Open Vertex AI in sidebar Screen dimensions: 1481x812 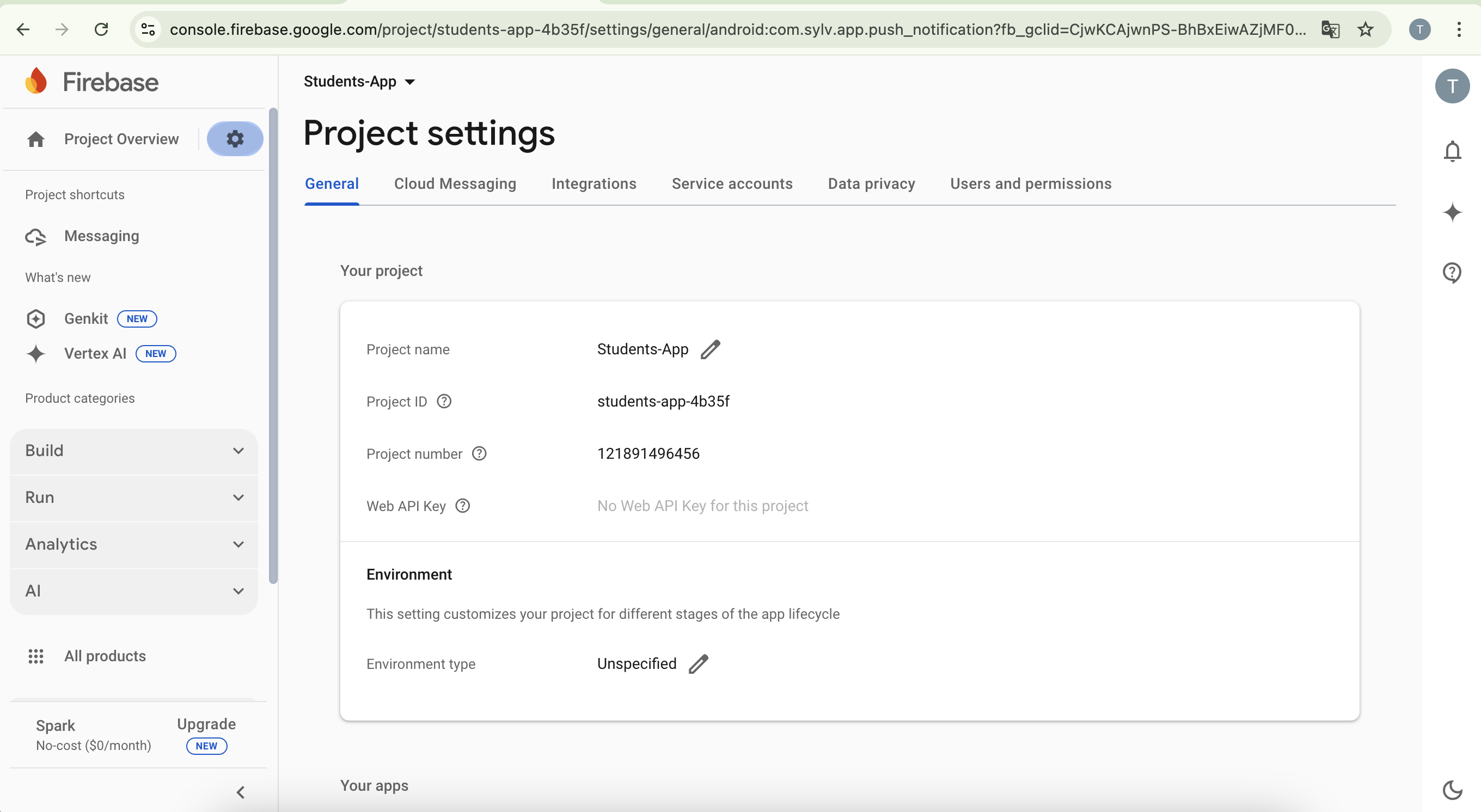tap(95, 353)
